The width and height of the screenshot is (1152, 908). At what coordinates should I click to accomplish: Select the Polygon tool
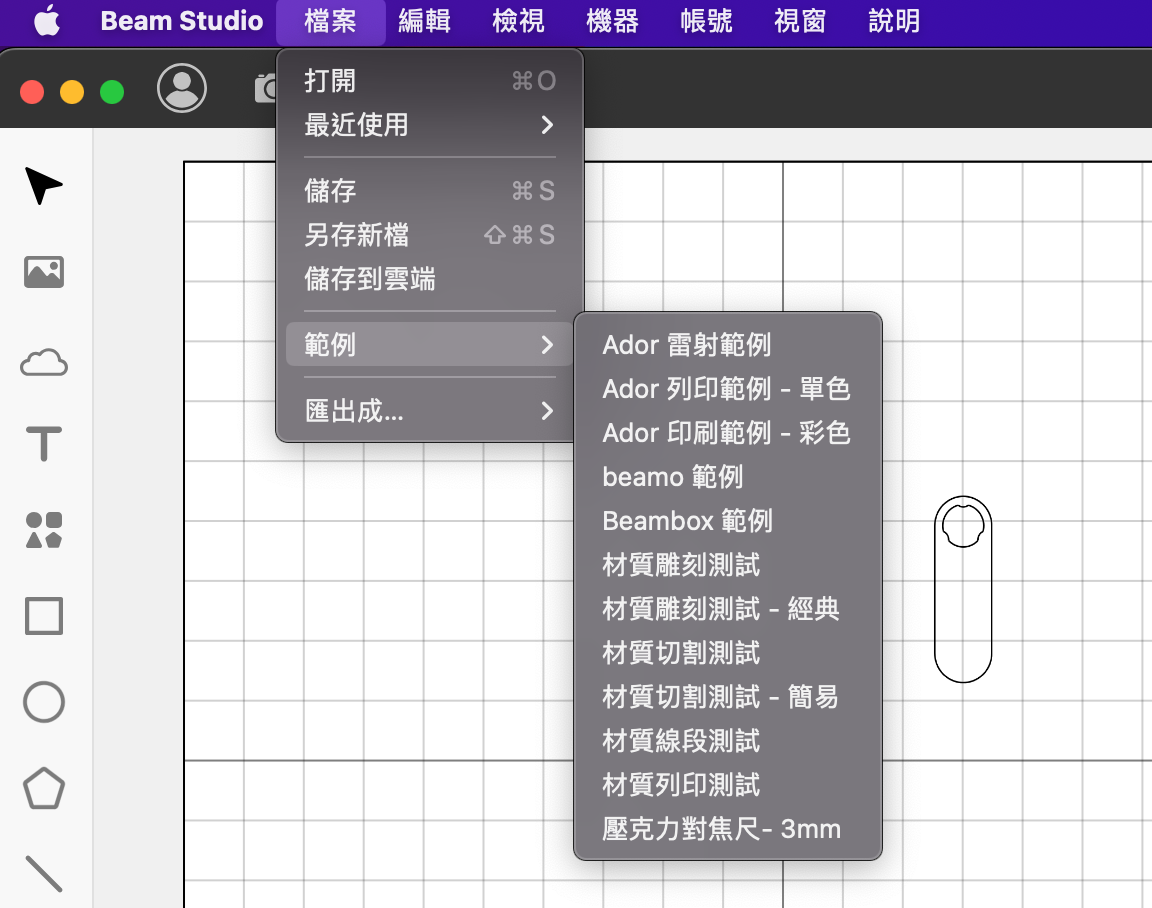pos(44,788)
